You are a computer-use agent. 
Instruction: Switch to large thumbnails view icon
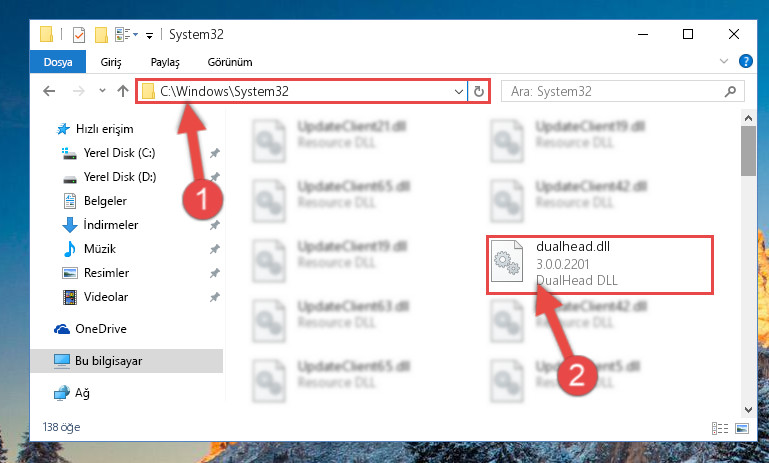pyautogui.click(x=742, y=428)
